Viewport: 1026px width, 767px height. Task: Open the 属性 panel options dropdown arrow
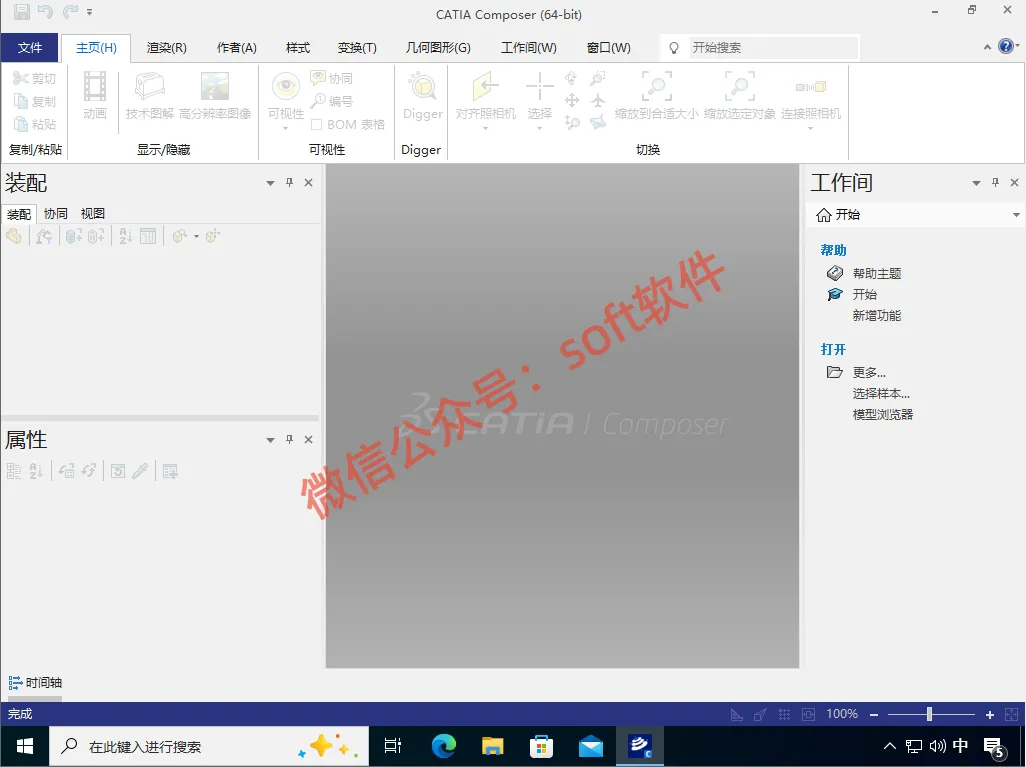tap(270, 440)
